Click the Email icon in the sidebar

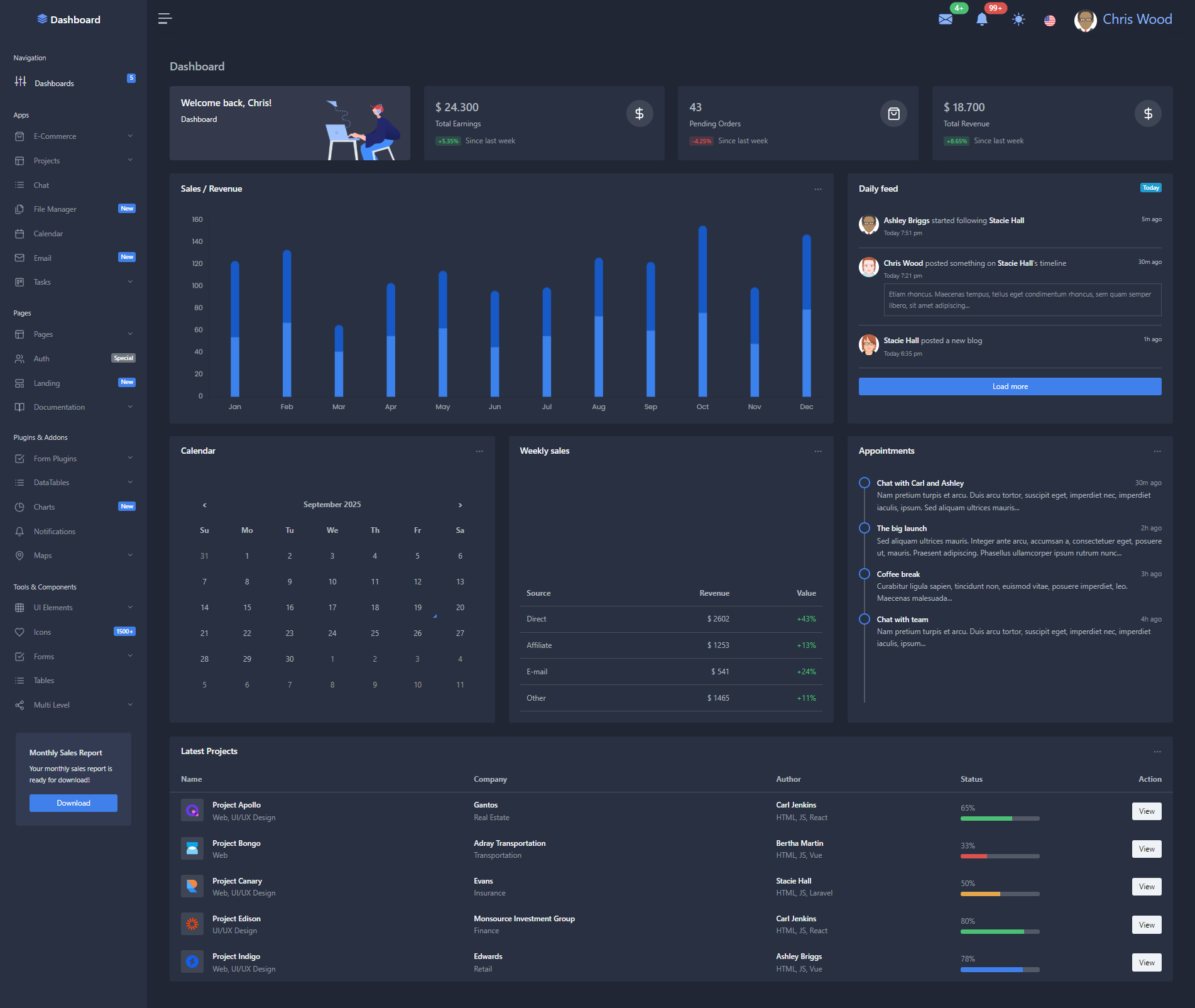click(x=21, y=258)
